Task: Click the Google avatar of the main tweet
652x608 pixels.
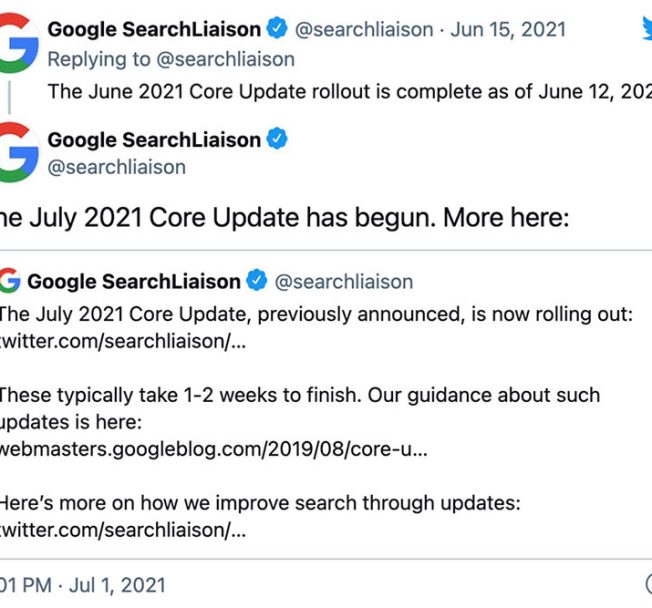Action: pyautogui.click(x=19, y=152)
